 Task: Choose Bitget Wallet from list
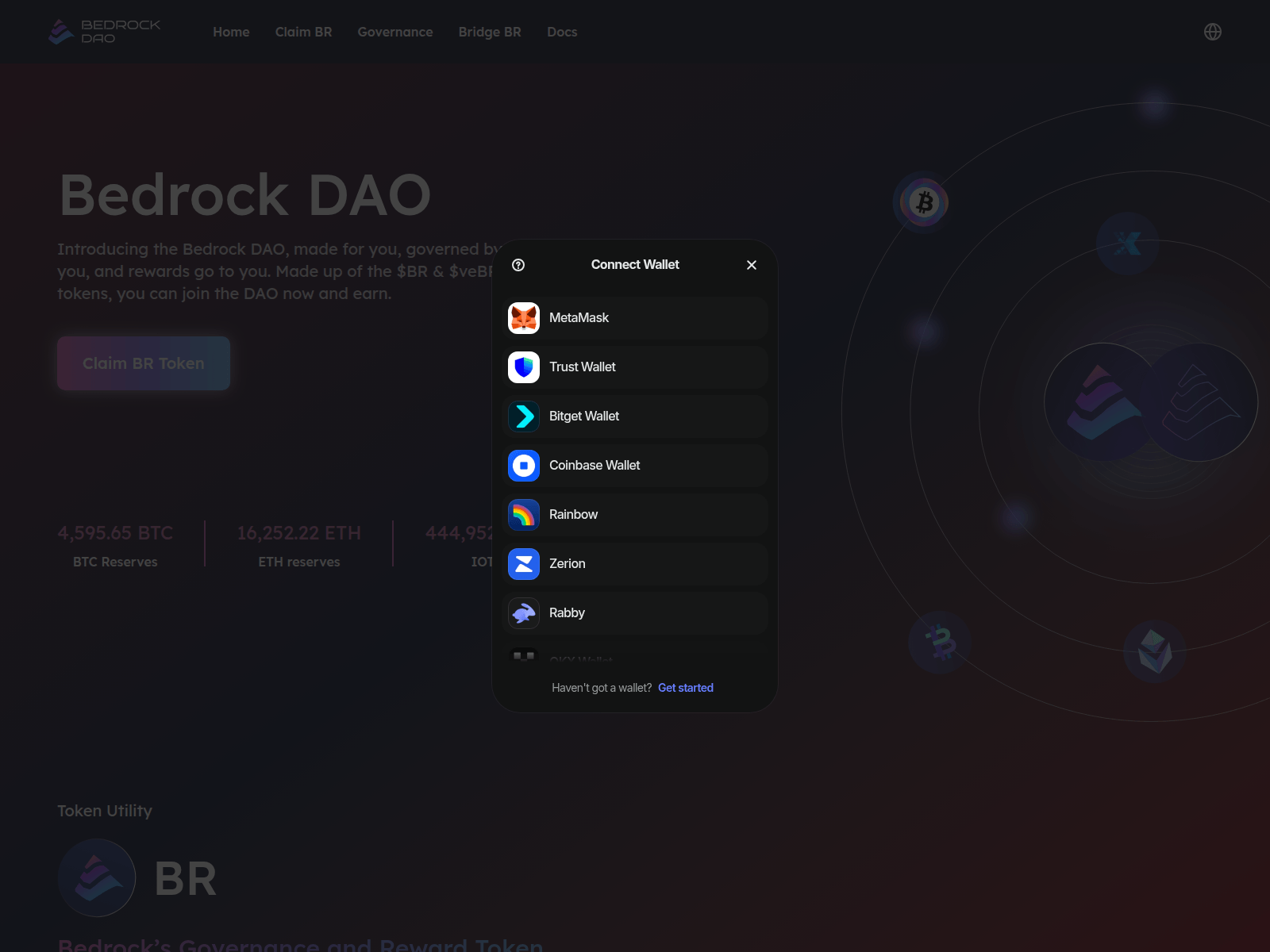click(x=635, y=416)
